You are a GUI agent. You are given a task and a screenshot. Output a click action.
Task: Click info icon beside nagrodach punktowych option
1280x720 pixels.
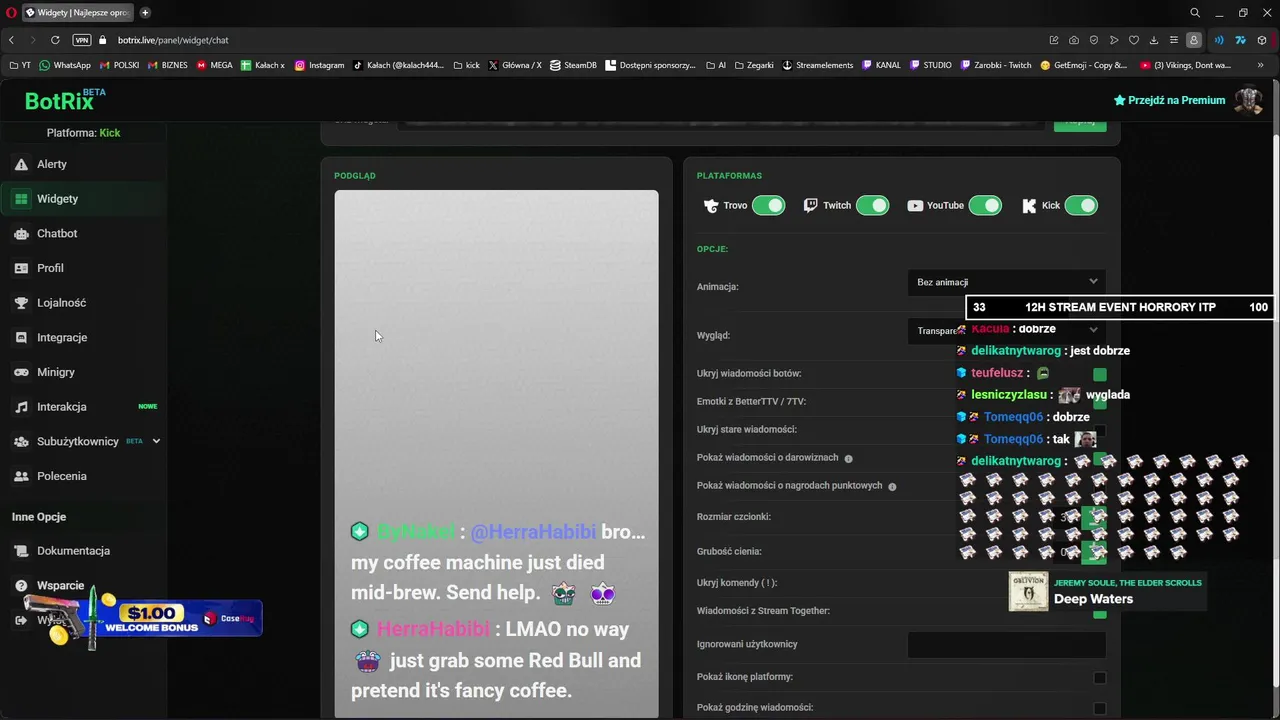click(892, 486)
